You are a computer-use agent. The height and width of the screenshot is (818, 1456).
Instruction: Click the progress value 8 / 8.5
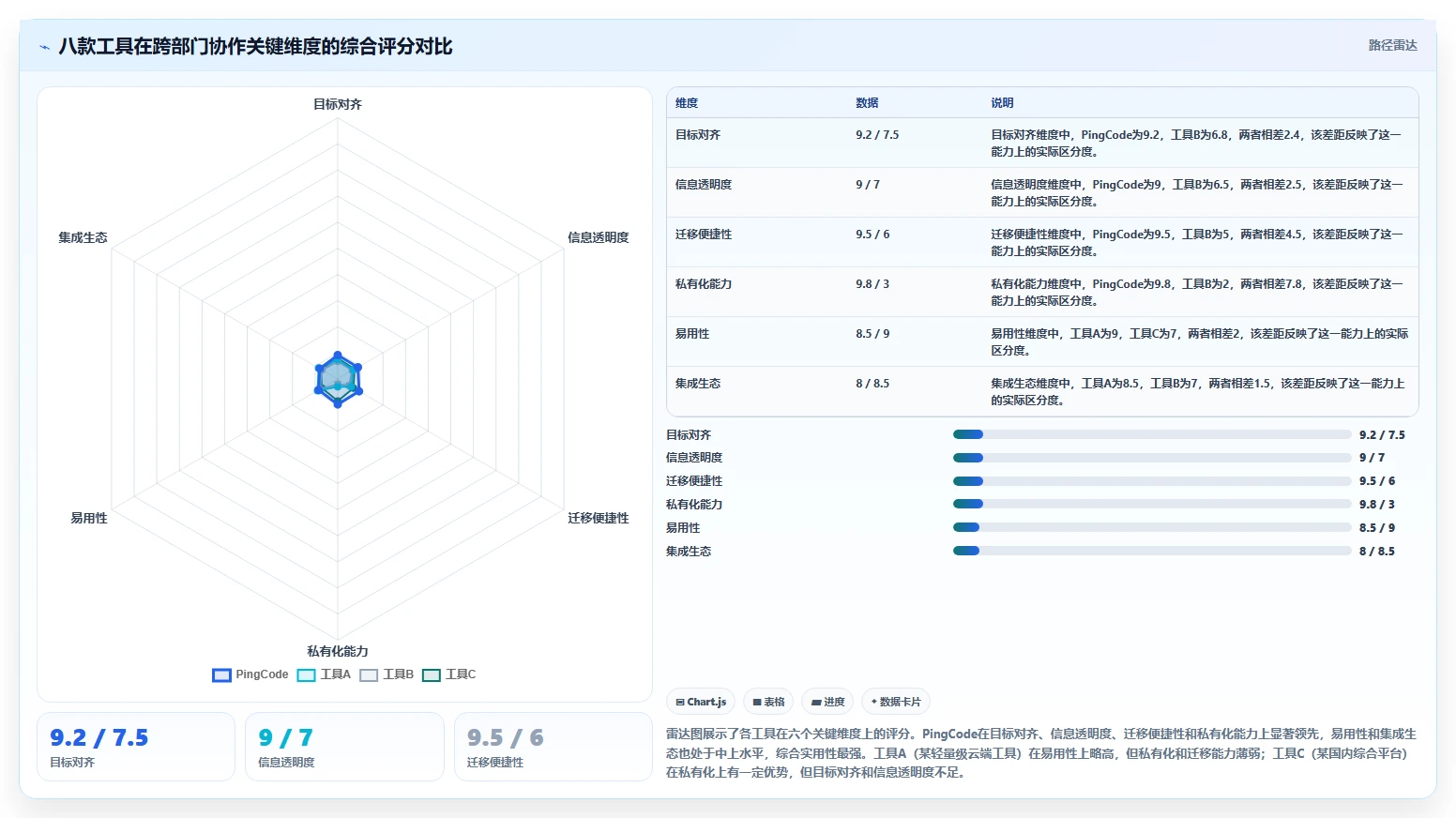click(x=1377, y=552)
